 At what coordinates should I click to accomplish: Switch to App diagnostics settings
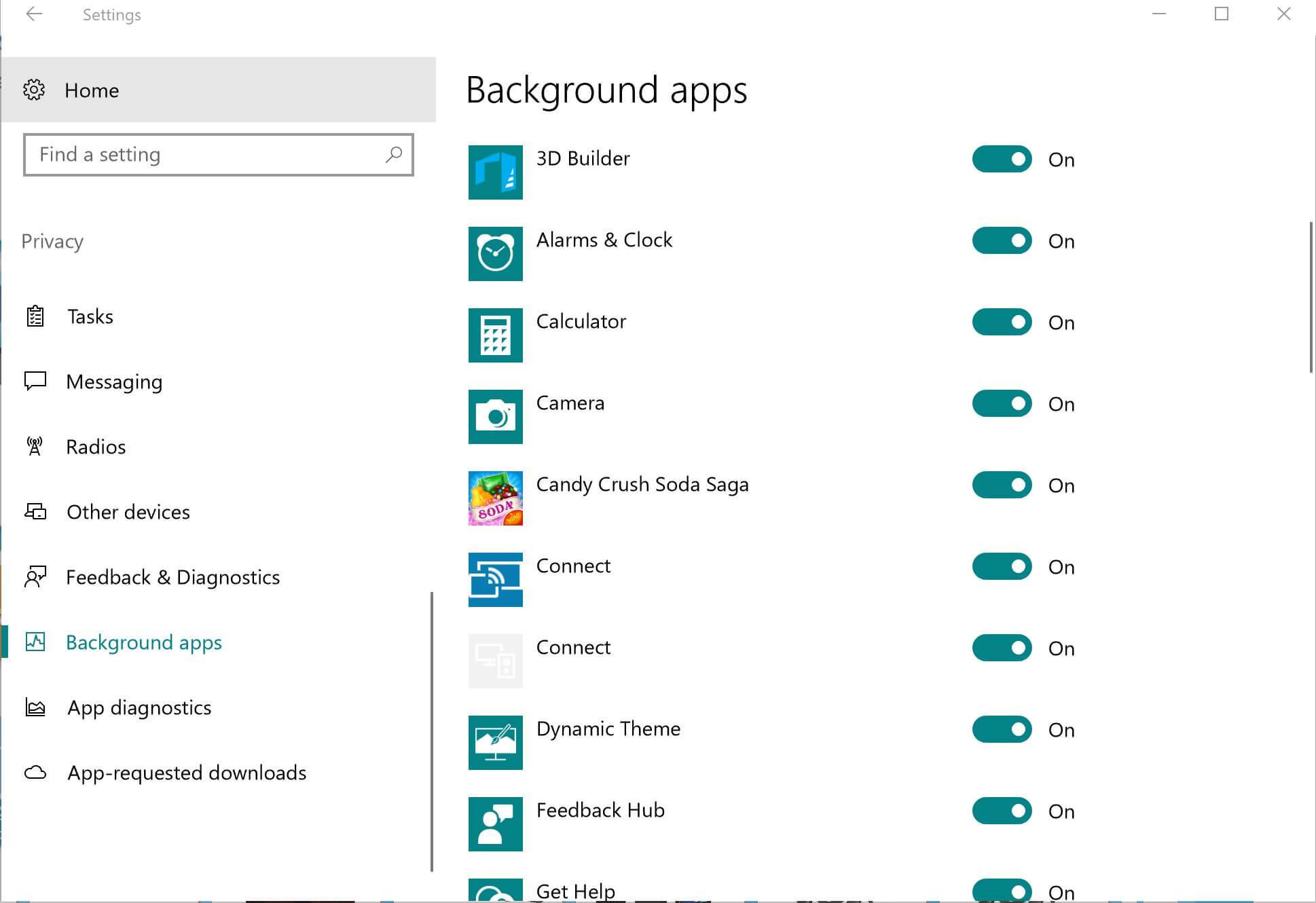pos(139,707)
